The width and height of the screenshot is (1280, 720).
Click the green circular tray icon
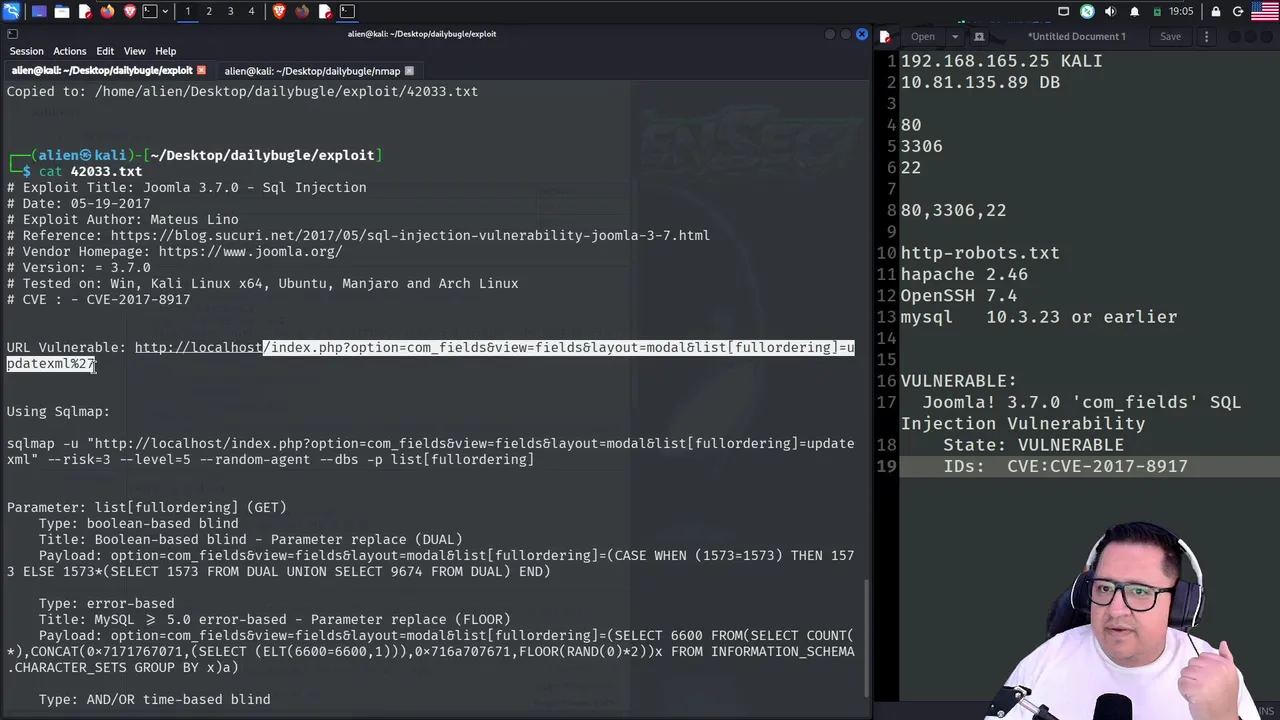click(x=1087, y=11)
